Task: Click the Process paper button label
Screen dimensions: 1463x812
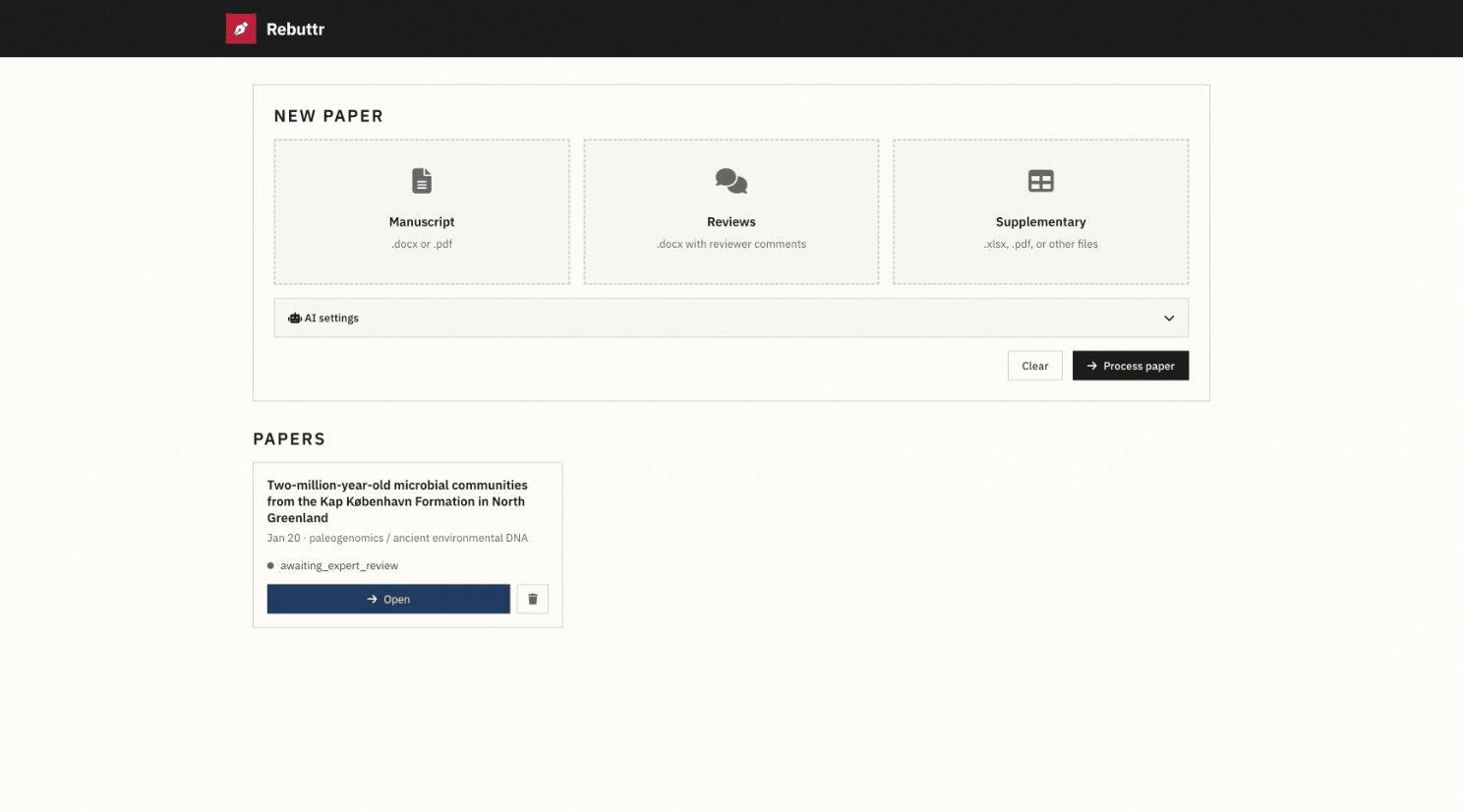Action: pos(1139,366)
